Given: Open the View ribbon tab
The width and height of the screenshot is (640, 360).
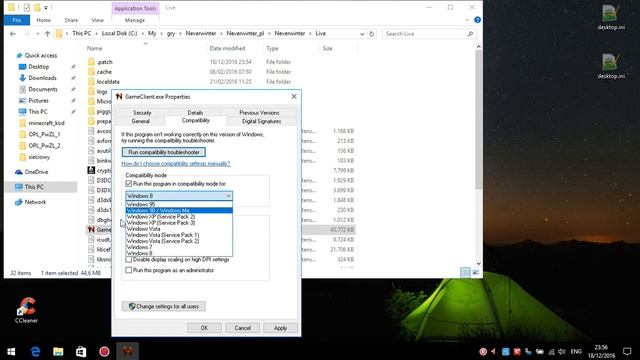Looking at the screenshot, I should [97, 20].
